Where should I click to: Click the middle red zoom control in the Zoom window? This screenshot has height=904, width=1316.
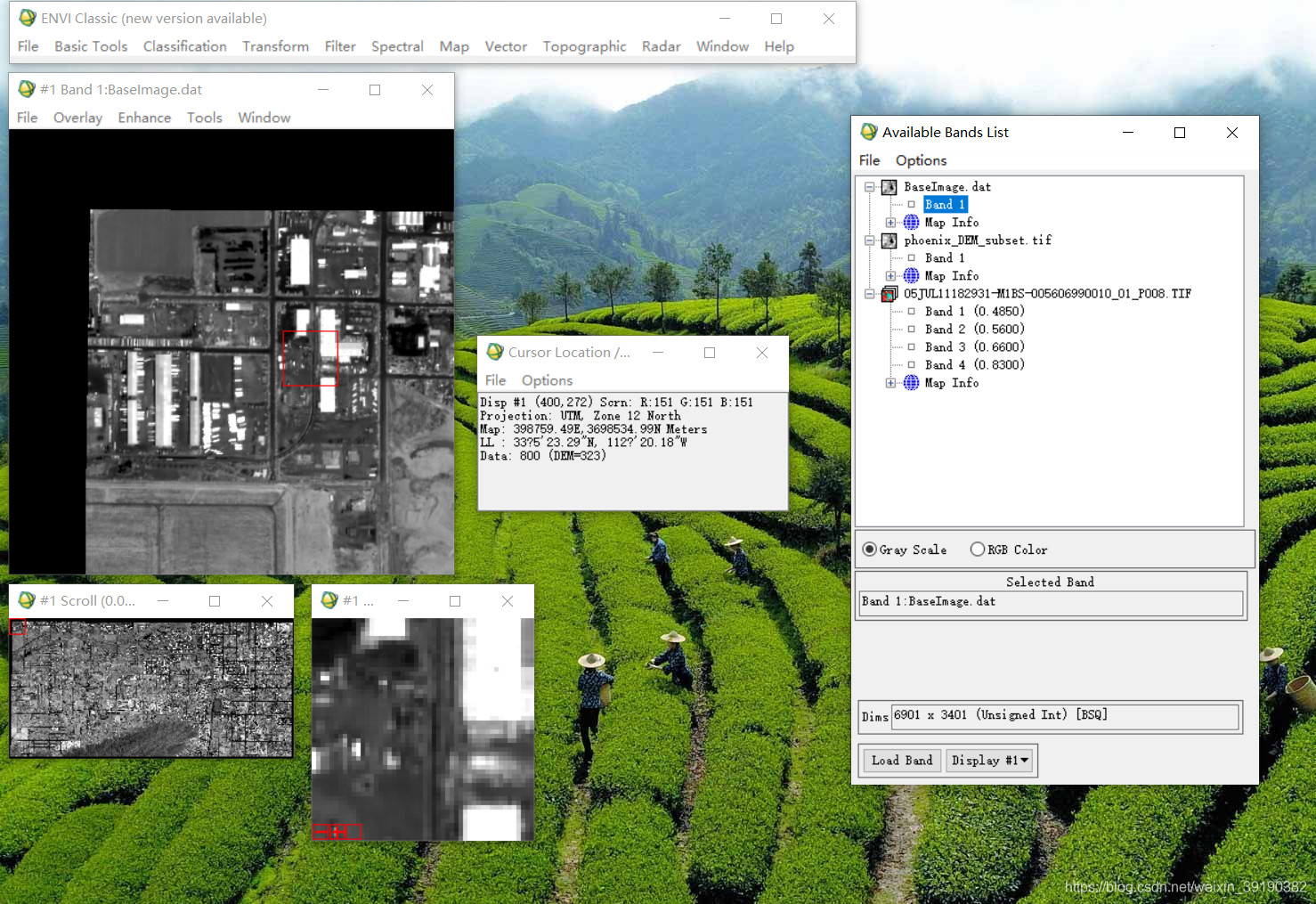[337, 833]
